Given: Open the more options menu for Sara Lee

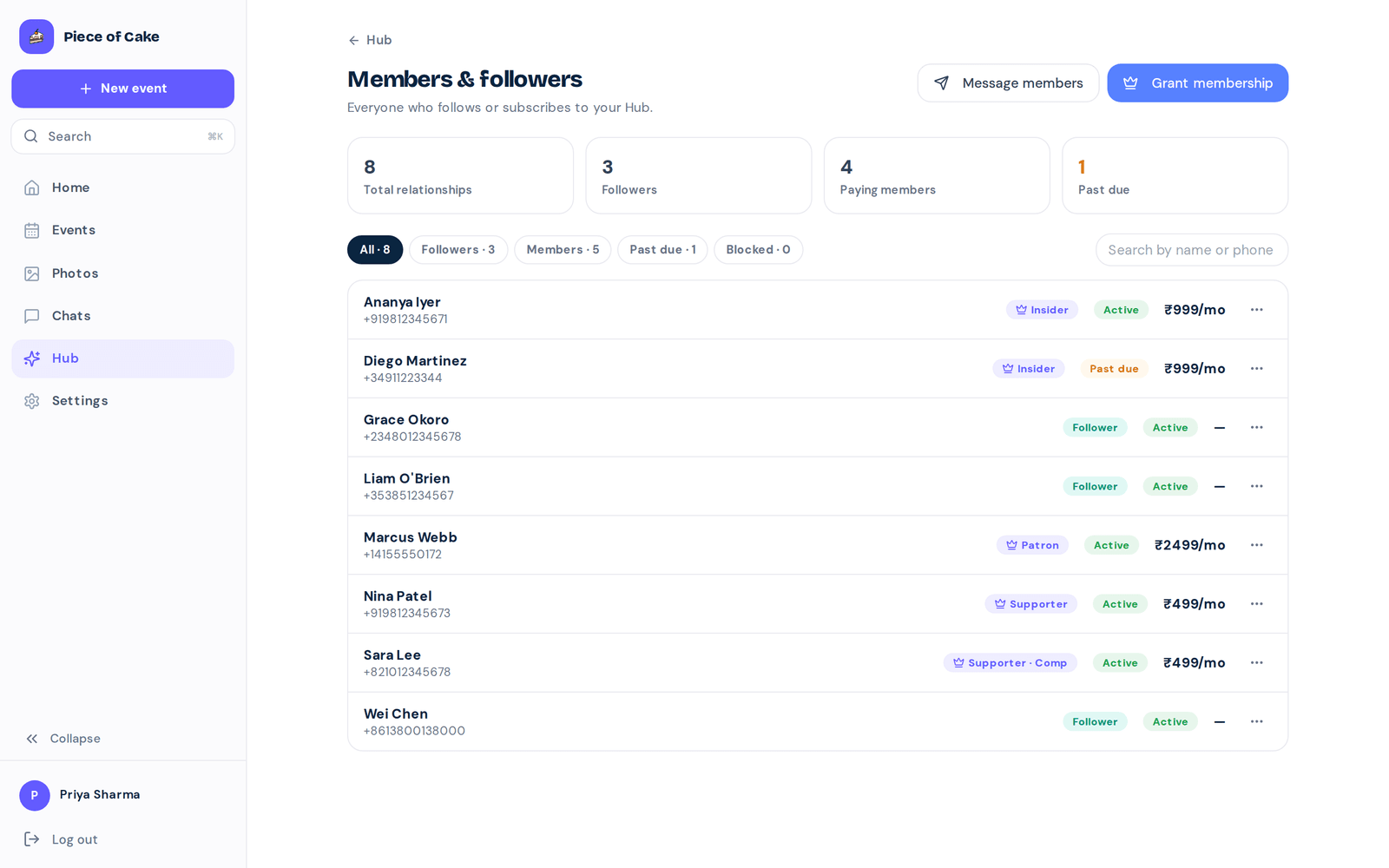Looking at the screenshot, I should 1257,663.
